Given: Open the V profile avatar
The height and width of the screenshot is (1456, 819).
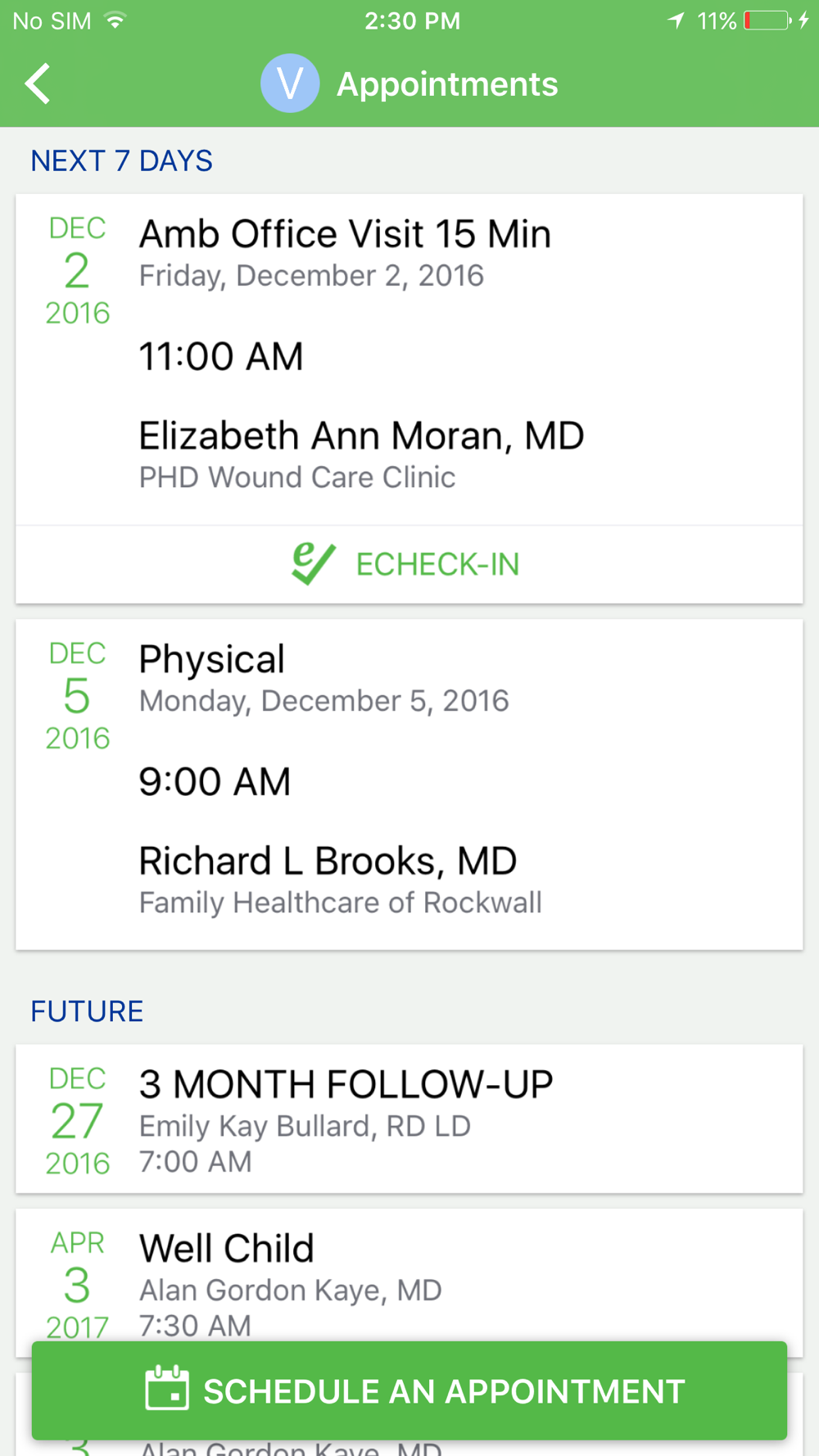Looking at the screenshot, I should click(290, 84).
